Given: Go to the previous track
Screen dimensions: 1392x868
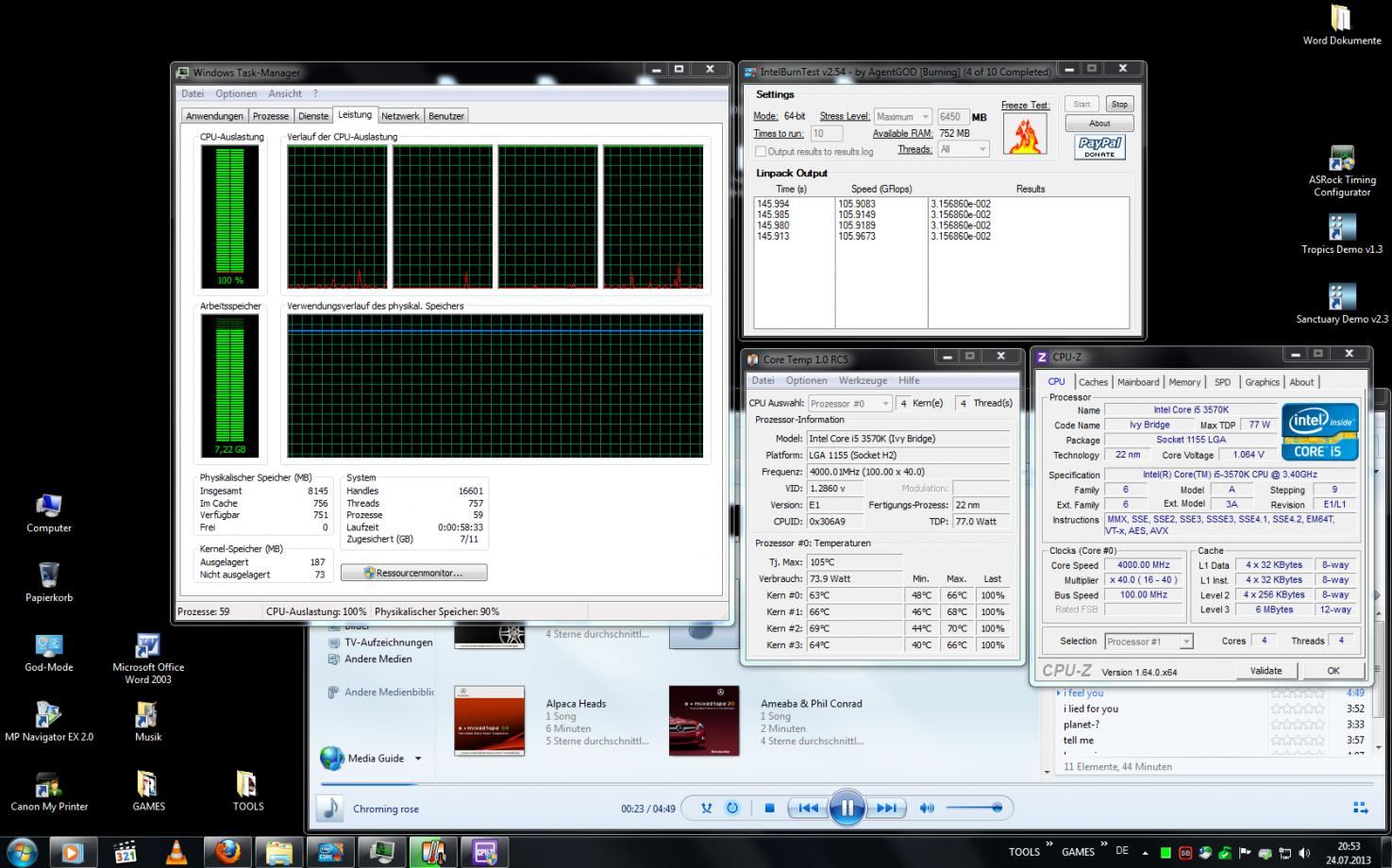Looking at the screenshot, I should point(808,808).
